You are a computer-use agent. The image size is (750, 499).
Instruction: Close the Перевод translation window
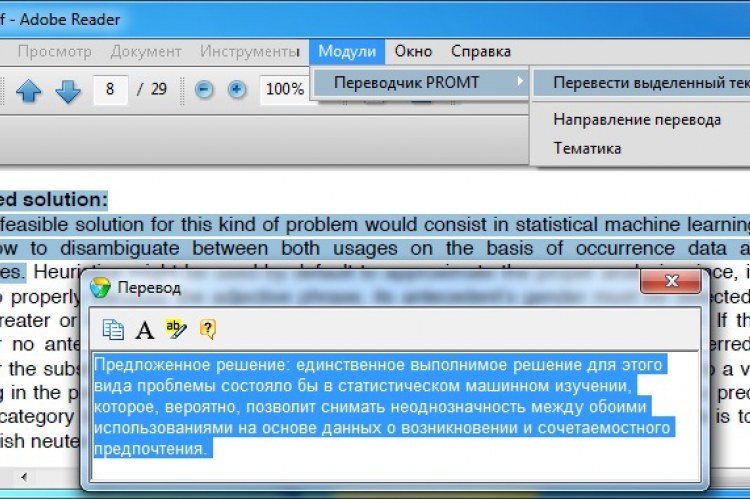[671, 281]
